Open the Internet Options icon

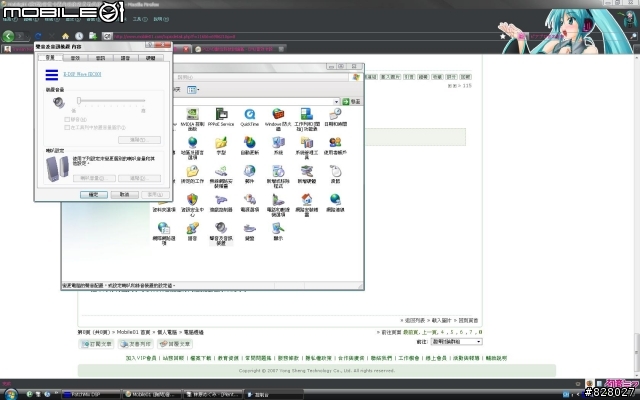[x=164, y=233]
